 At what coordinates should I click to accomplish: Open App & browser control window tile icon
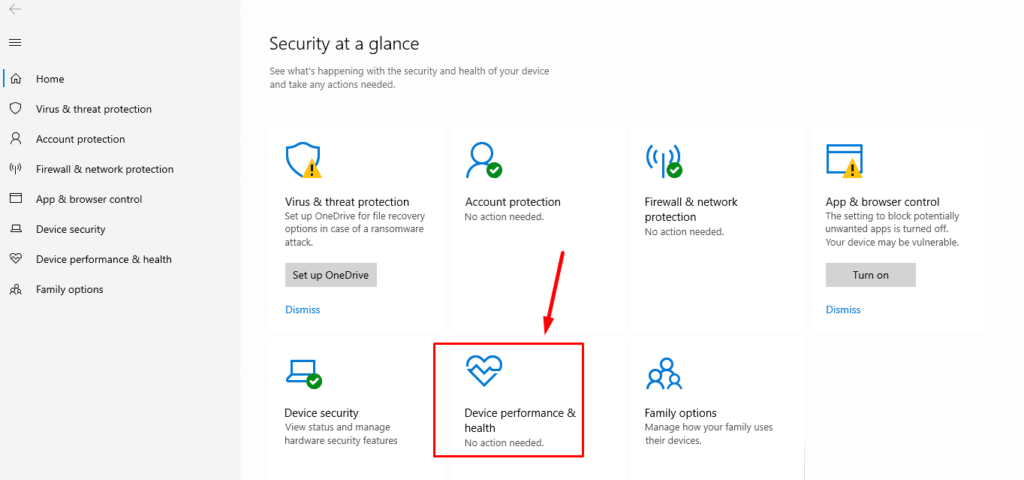click(x=844, y=160)
